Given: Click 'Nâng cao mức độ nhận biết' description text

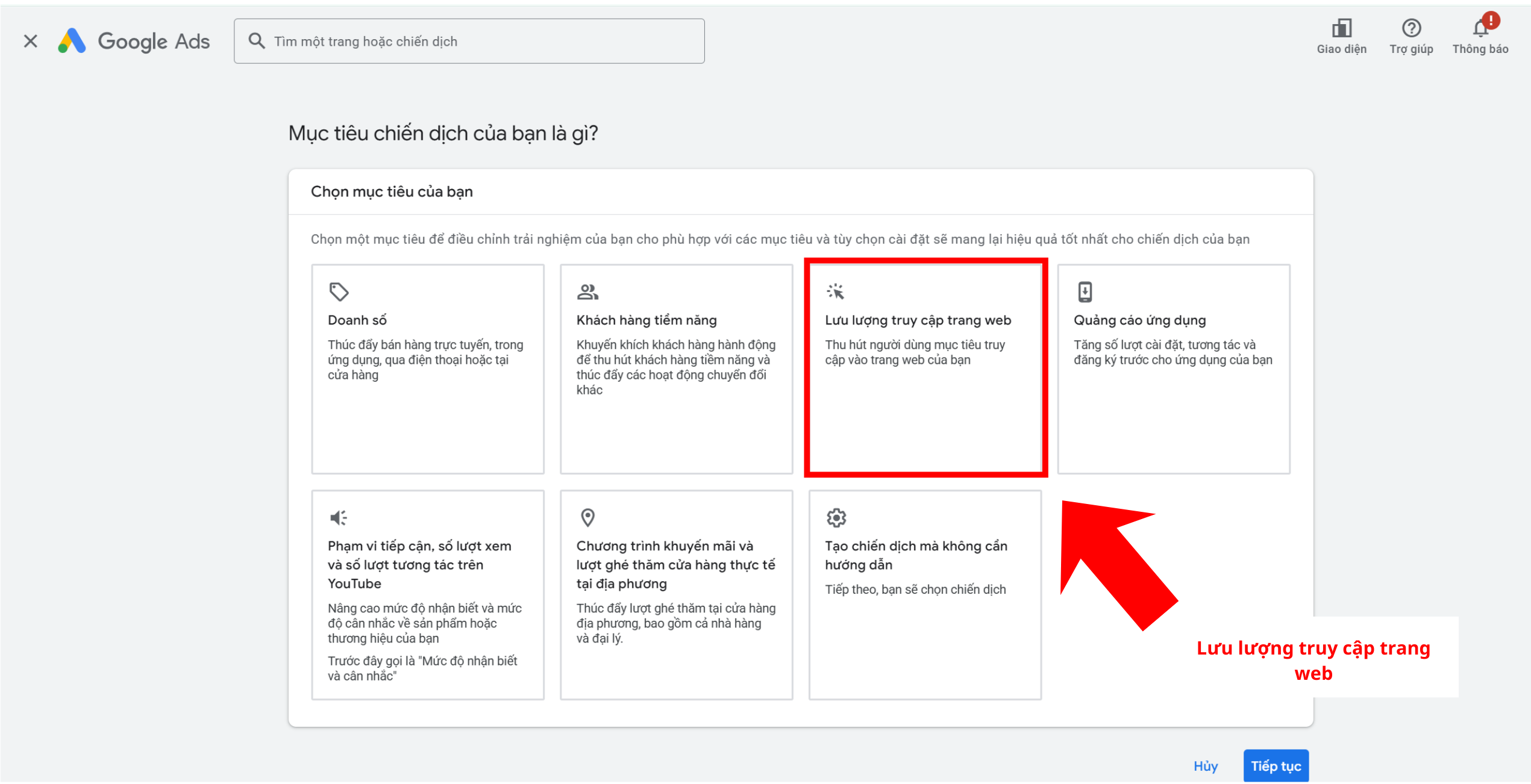Looking at the screenshot, I should [425, 623].
